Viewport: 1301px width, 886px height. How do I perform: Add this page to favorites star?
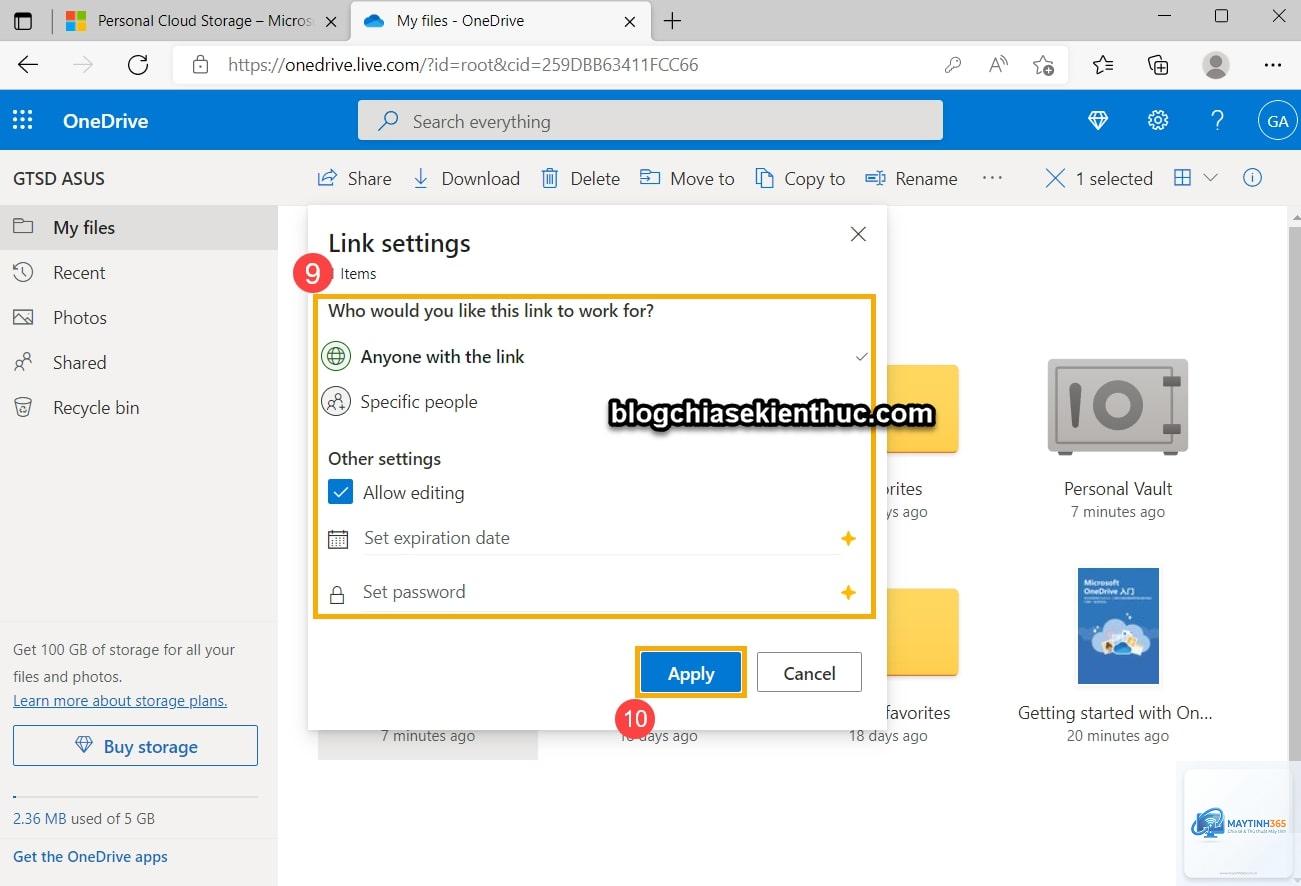[x=1043, y=65]
